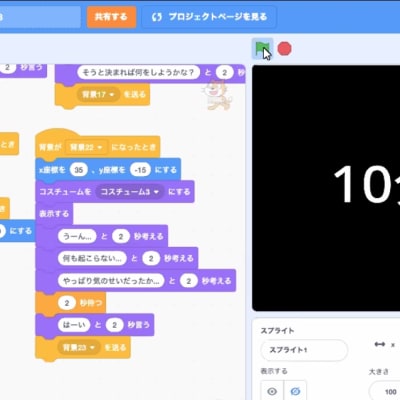The image size is (400, 400).
Task: Click the そうと決まれば何をしようかな？ text field
Action: click(x=139, y=72)
